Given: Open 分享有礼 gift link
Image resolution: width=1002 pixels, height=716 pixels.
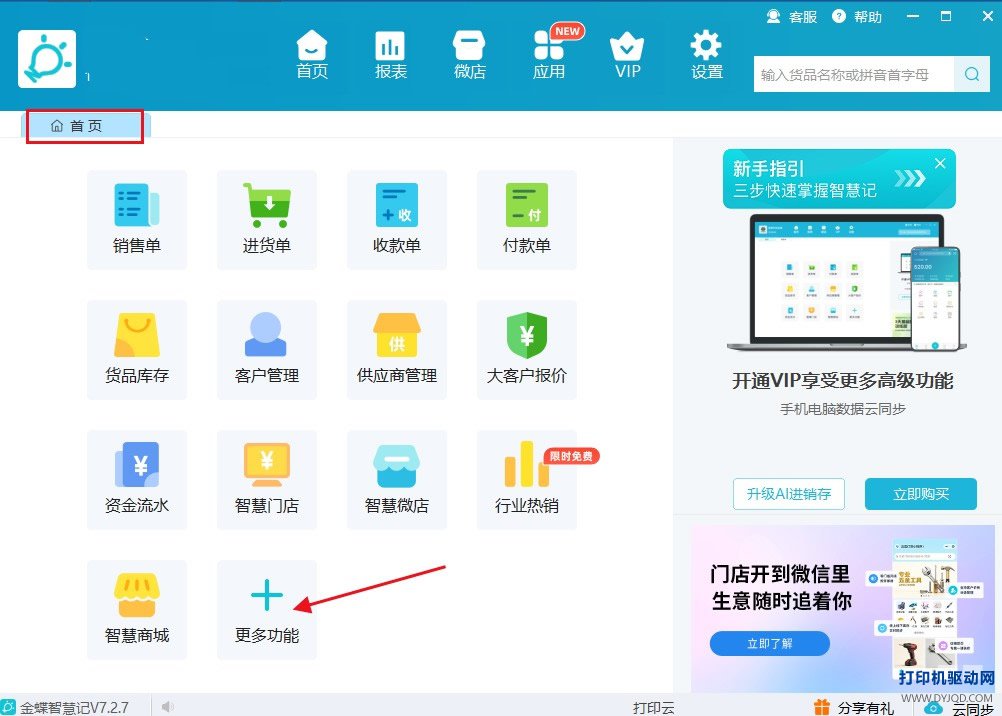Looking at the screenshot, I should [x=854, y=708].
